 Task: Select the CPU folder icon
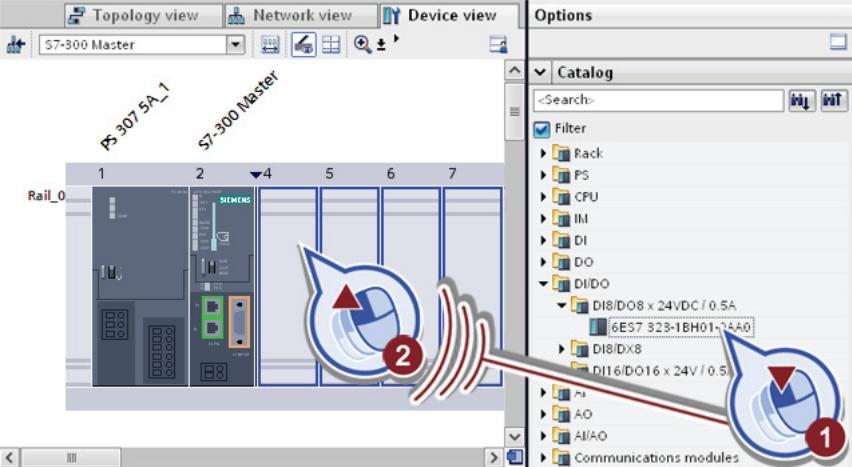click(x=561, y=197)
